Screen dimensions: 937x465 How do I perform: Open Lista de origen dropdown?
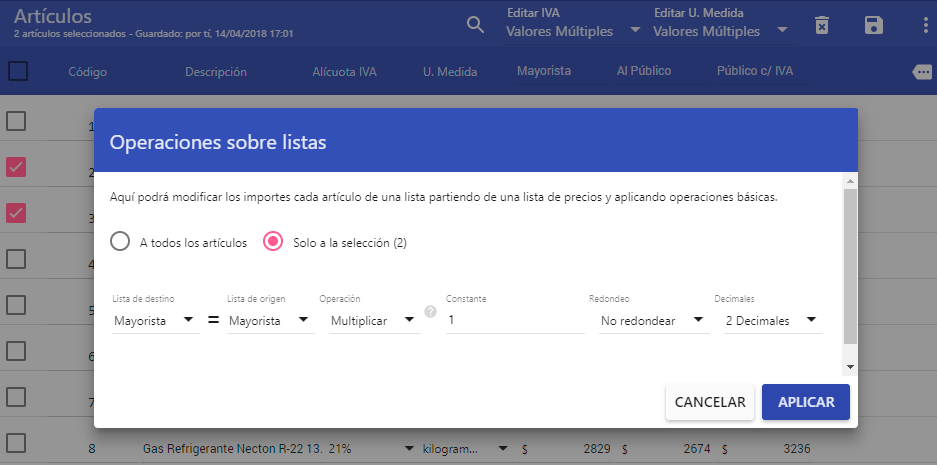[270, 320]
